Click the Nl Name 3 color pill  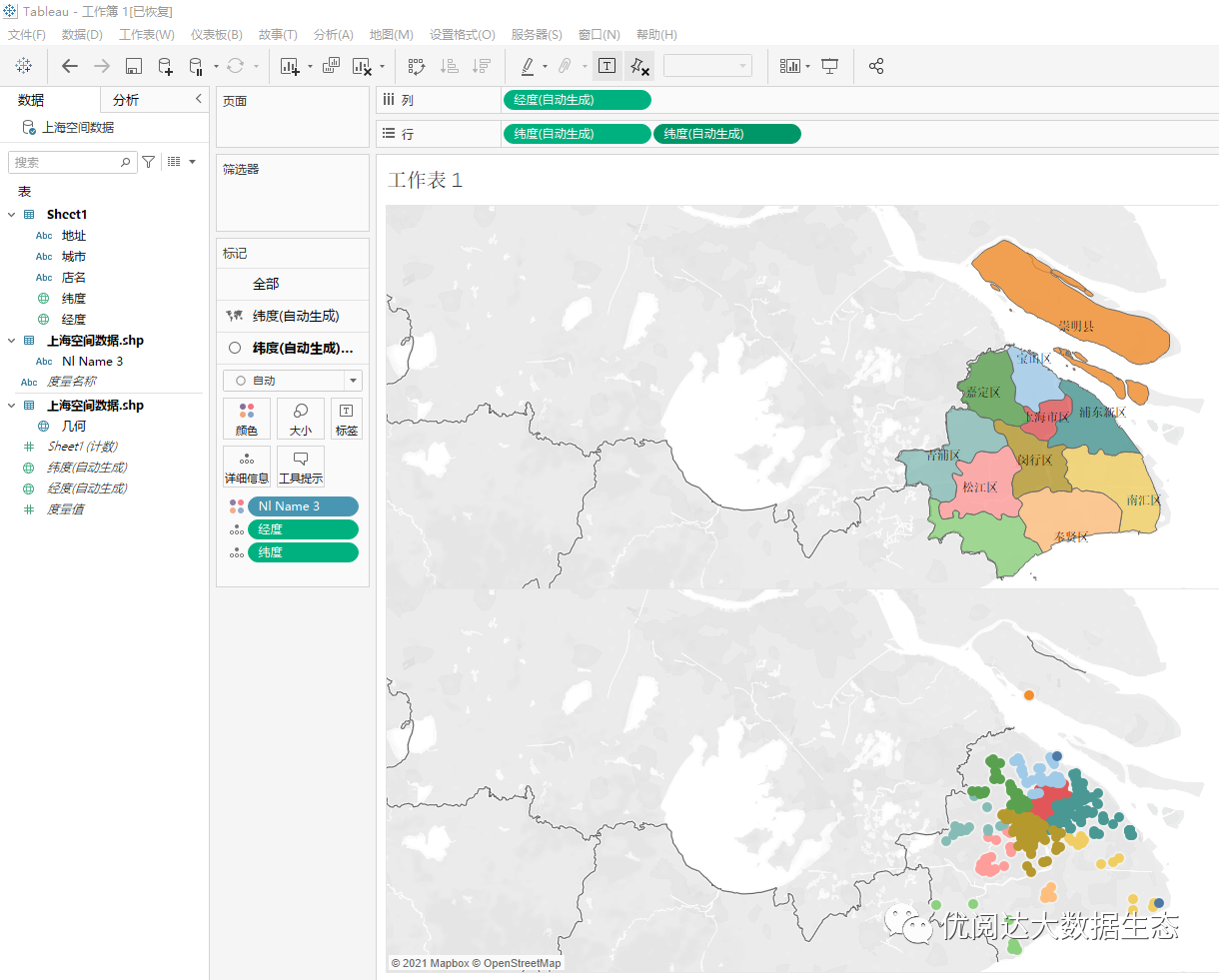[303, 506]
